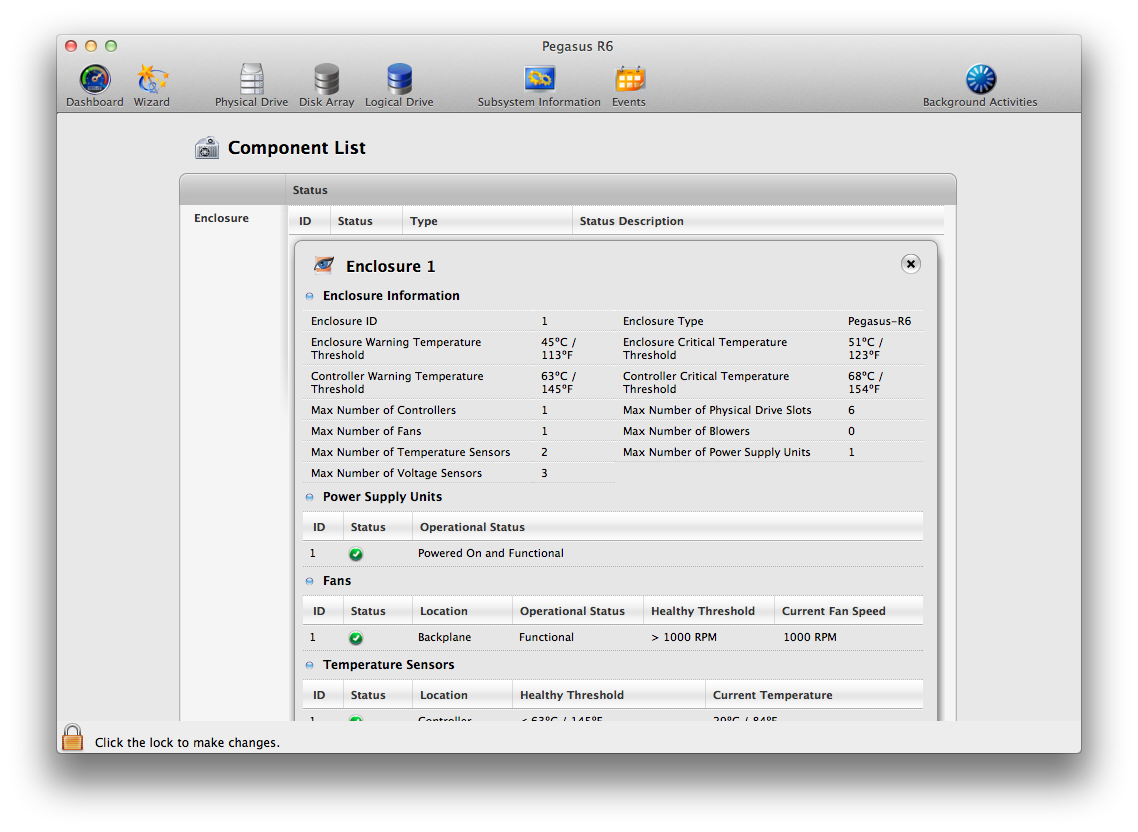Click the Backplane fan status checkmark
This screenshot has width=1138, height=832.
(356, 638)
